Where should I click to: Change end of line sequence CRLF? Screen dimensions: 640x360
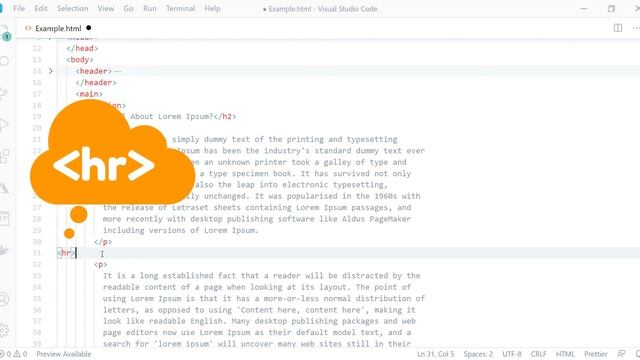538,354
